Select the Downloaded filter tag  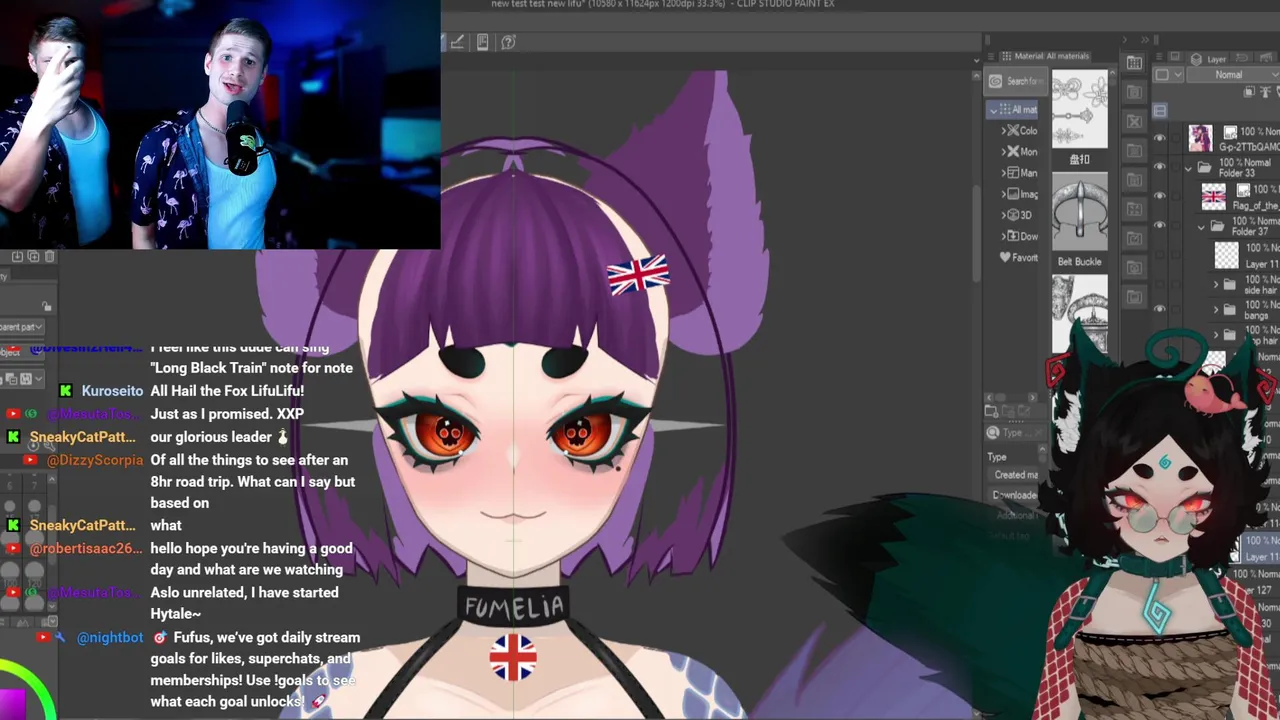pyautogui.click(x=1015, y=495)
